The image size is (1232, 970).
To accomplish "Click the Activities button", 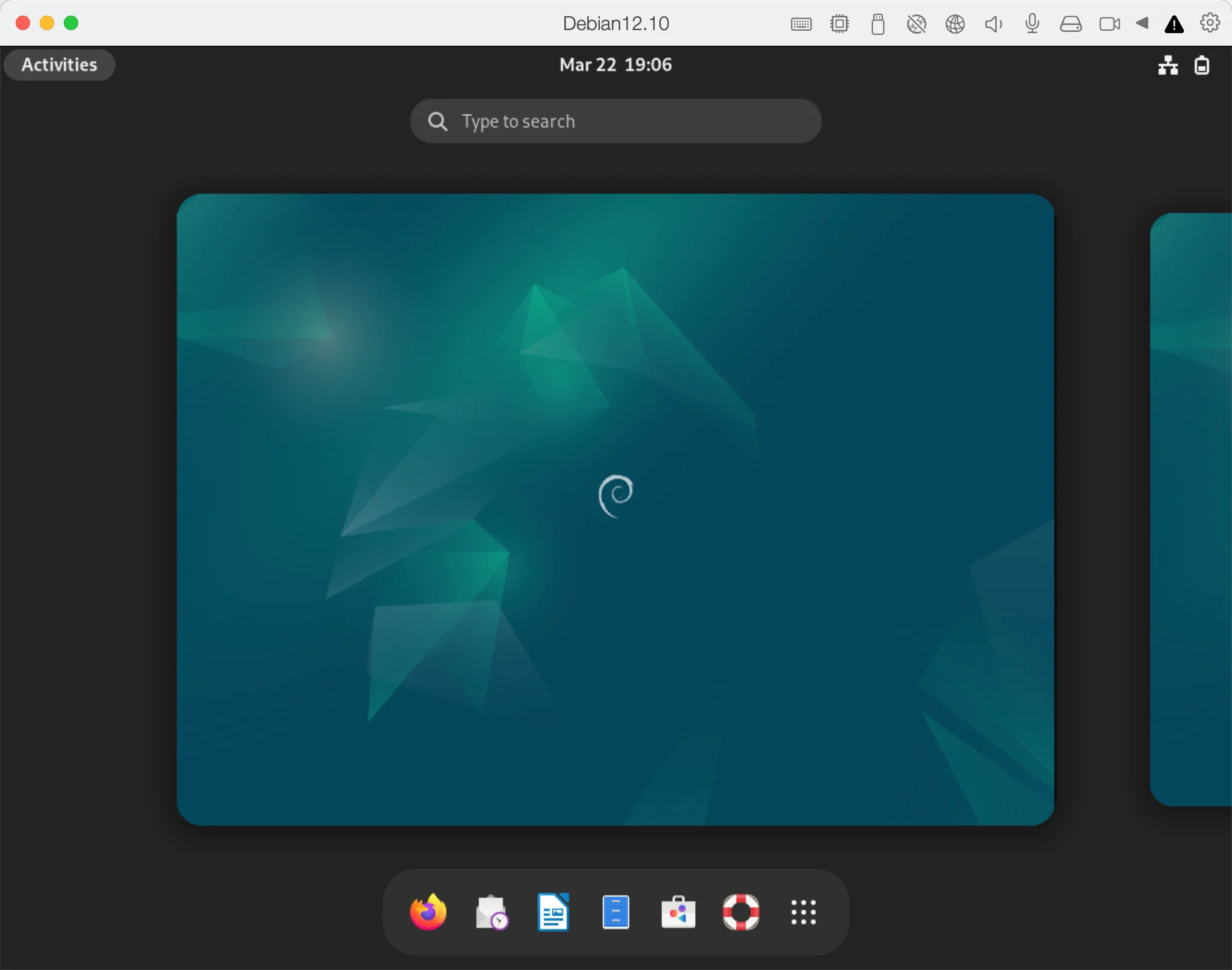I will 59,64.
